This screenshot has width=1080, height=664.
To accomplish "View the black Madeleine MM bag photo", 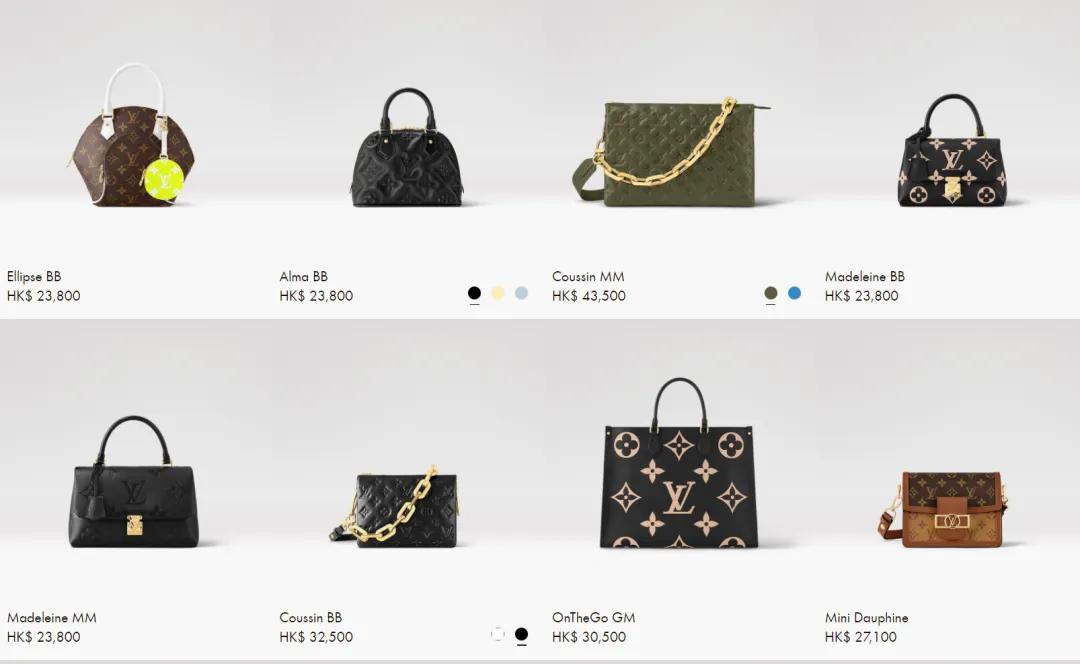I will 134,481.
